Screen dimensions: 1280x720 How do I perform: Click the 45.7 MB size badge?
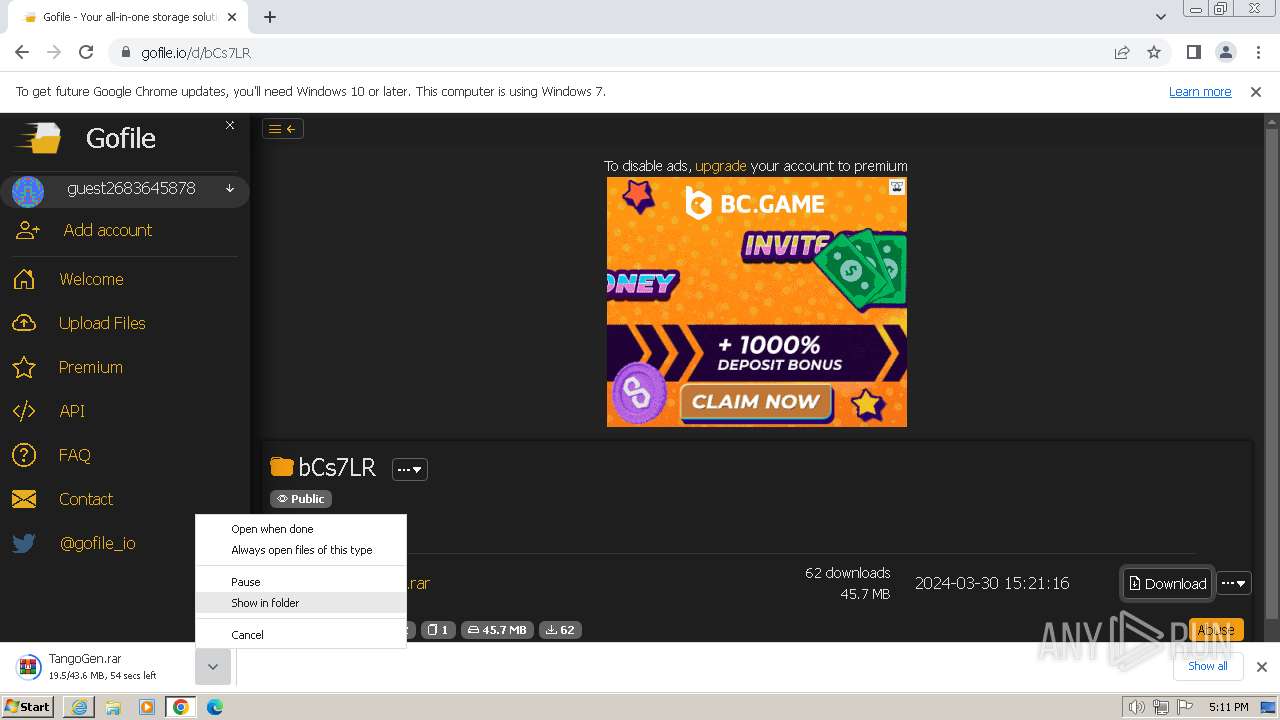coord(497,630)
